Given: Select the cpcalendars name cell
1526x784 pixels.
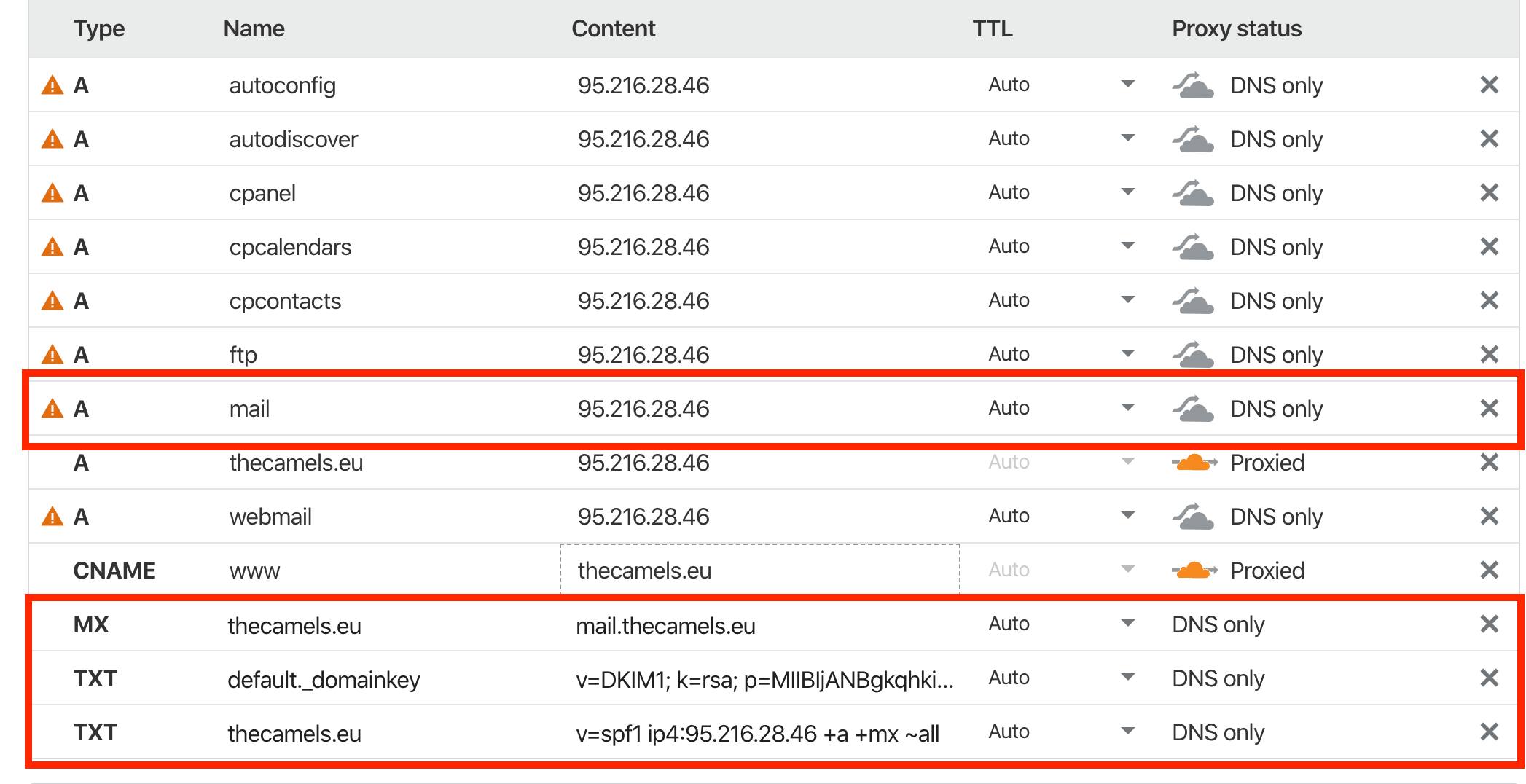Looking at the screenshot, I should 290,247.
